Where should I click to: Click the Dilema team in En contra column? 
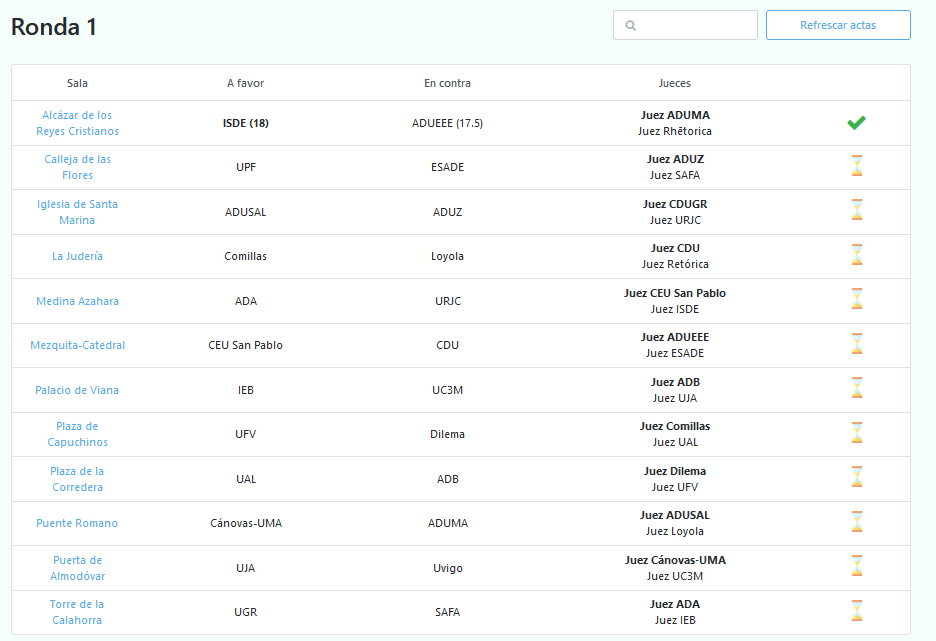click(447, 434)
